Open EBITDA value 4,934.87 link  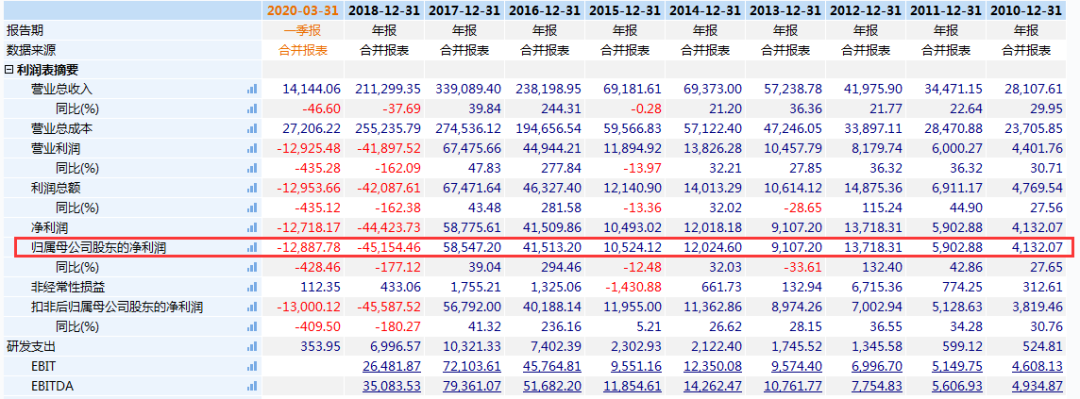[1037, 386]
